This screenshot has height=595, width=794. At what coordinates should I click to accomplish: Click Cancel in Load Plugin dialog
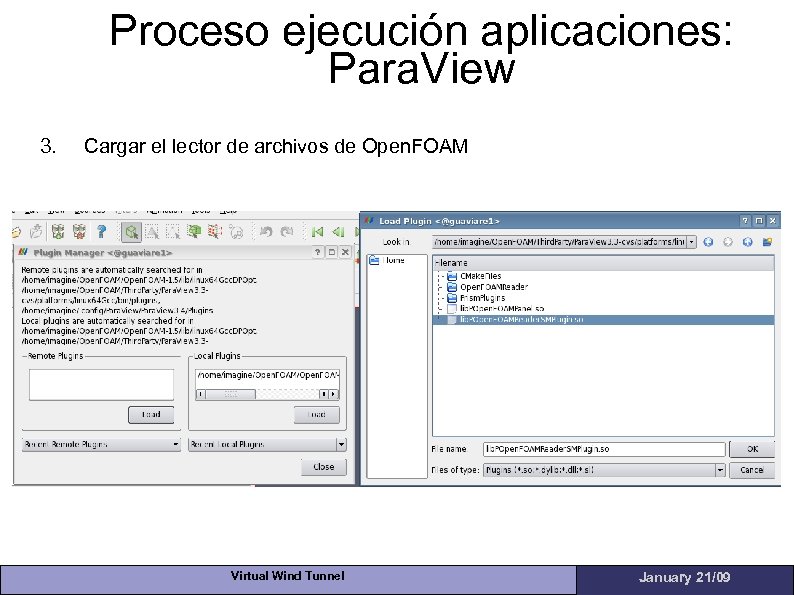coord(752,470)
